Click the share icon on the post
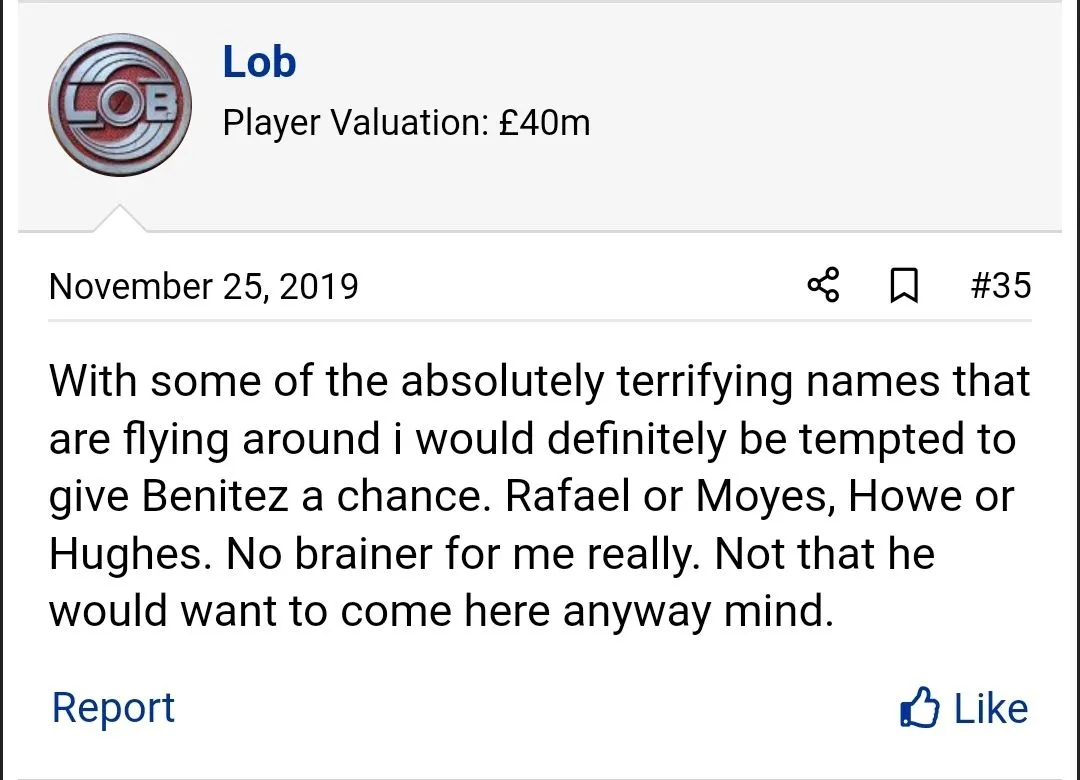This screenshot has width=1080, height=780. click(x=823, y=286)
